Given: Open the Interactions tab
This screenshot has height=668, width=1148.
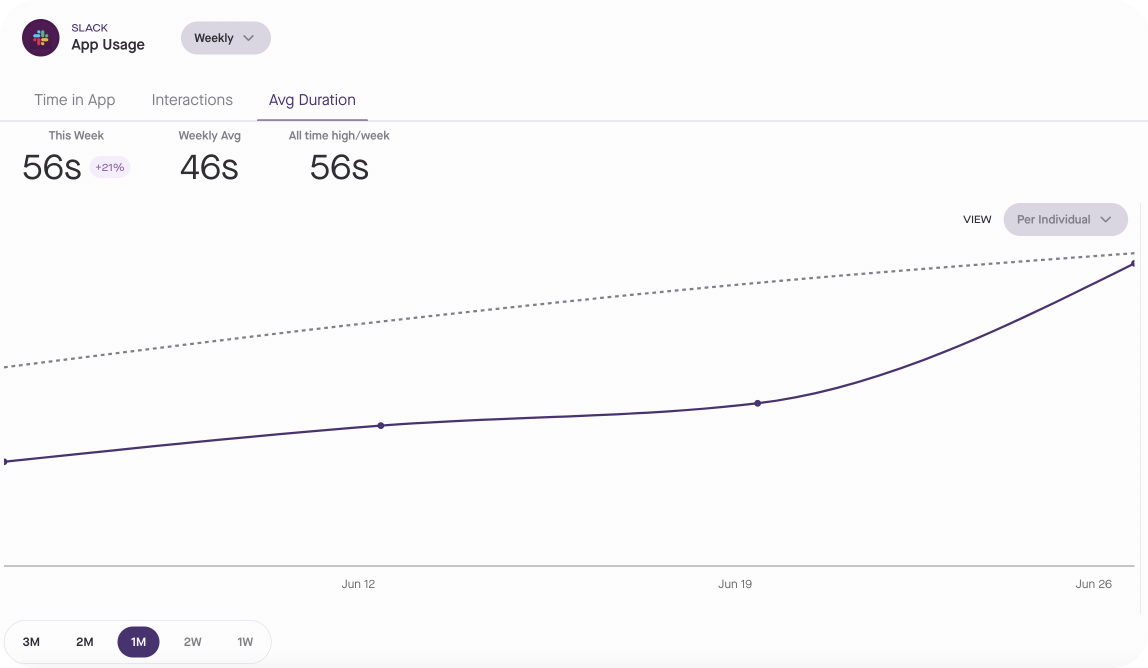Looking at the screenshot, I should click(191, 99).
